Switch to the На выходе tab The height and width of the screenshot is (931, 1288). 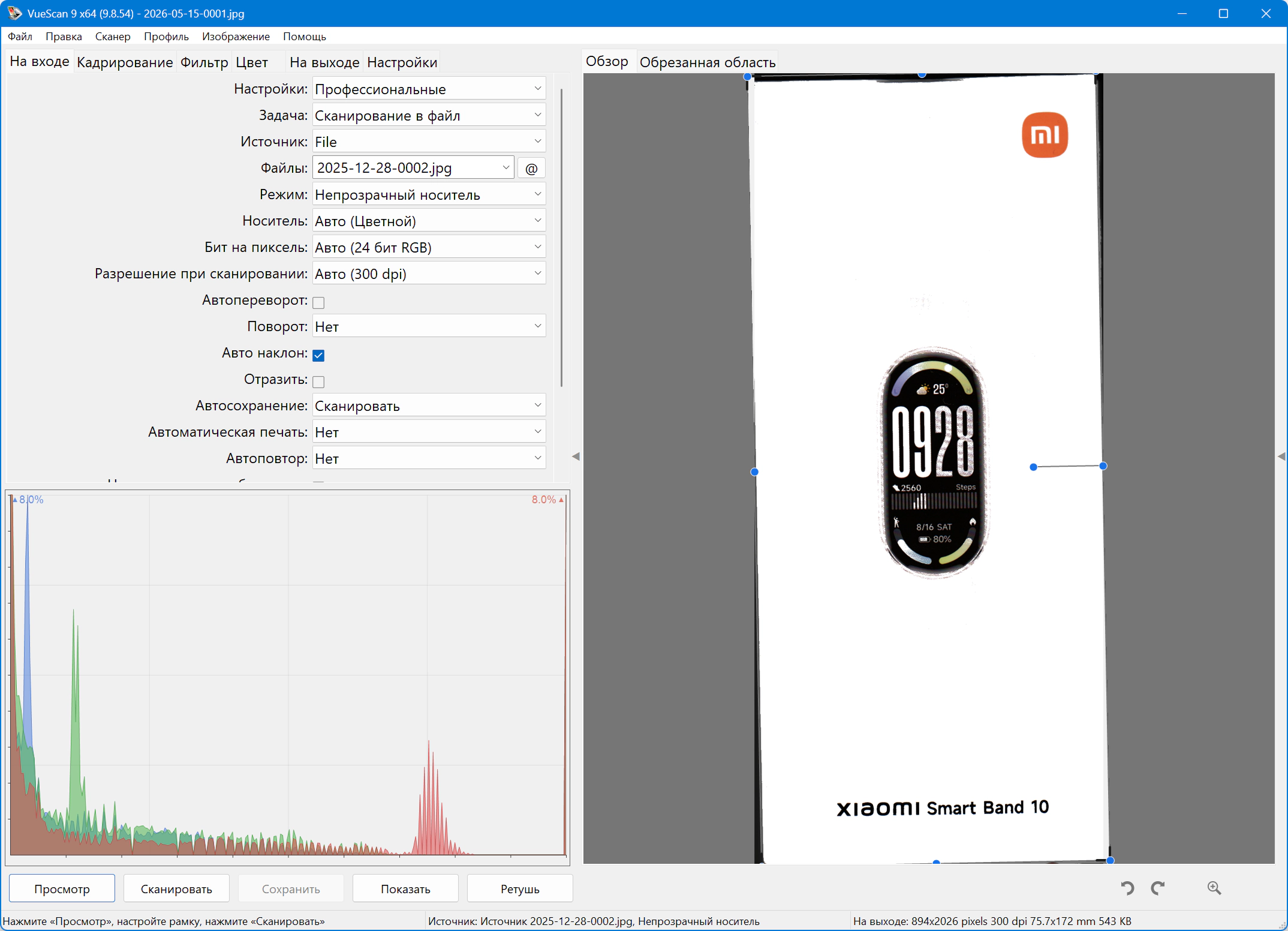[x=324, y=62]
